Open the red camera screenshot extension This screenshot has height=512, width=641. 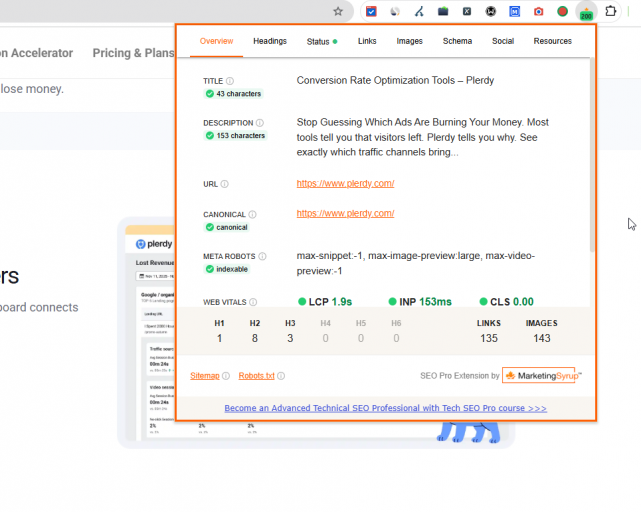click(539, 11)
